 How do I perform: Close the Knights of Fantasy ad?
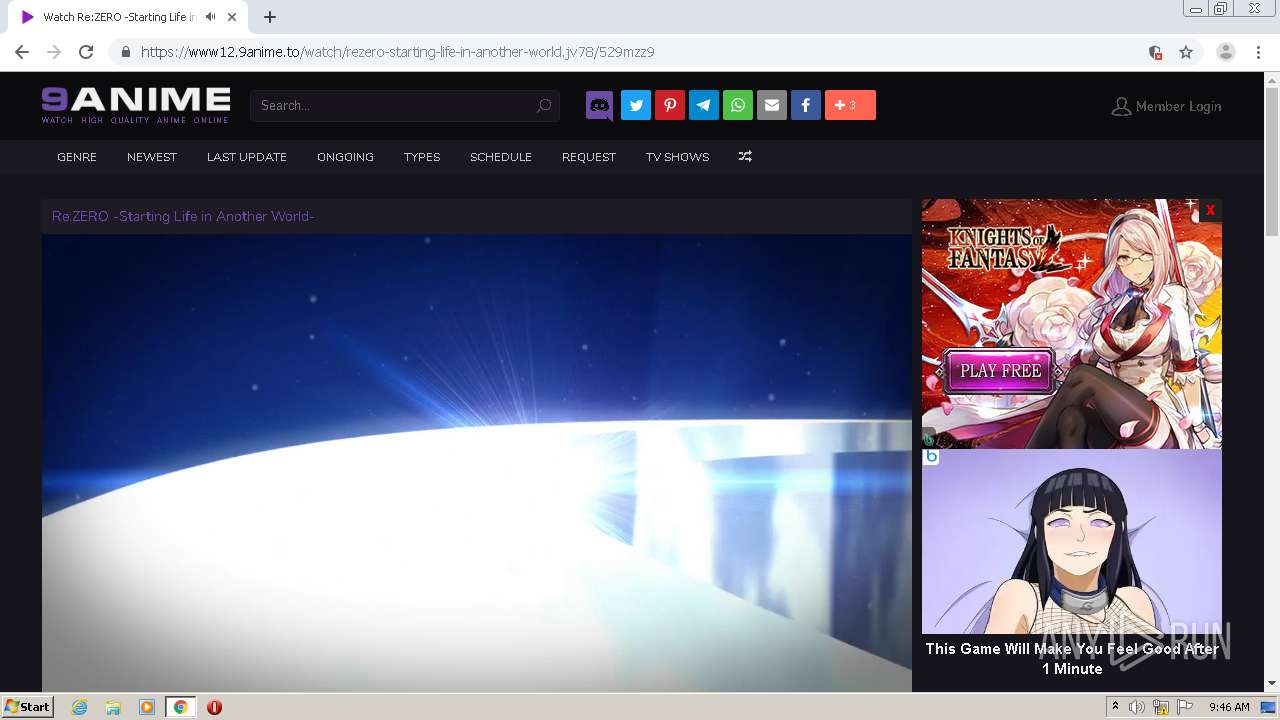tap(1210, 210)
